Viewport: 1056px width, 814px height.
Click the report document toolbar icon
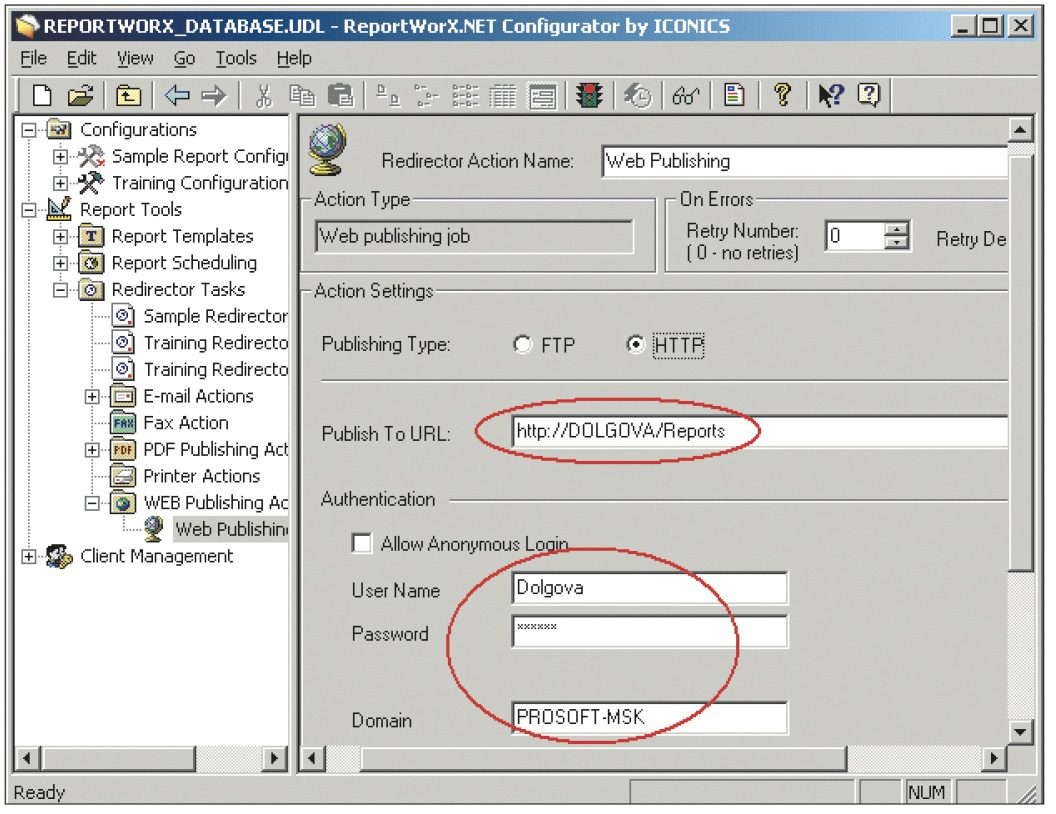tap(734, 96)
